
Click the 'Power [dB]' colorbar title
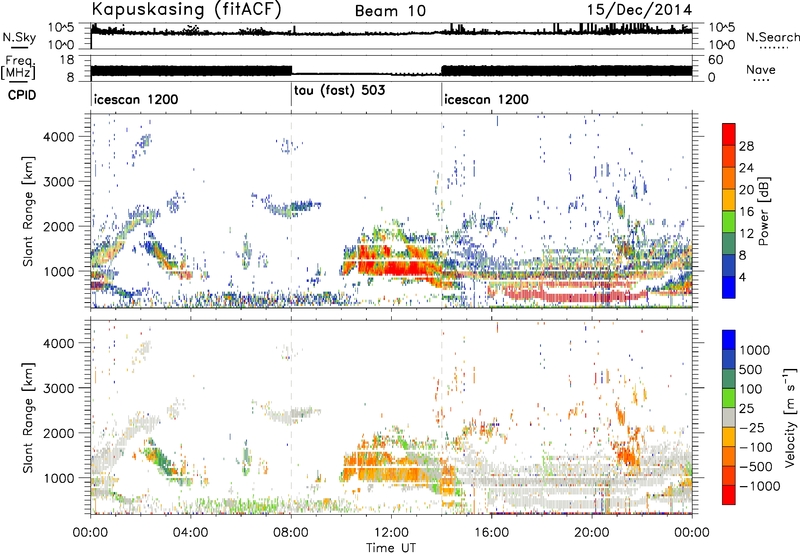click(x=763, y=211)
